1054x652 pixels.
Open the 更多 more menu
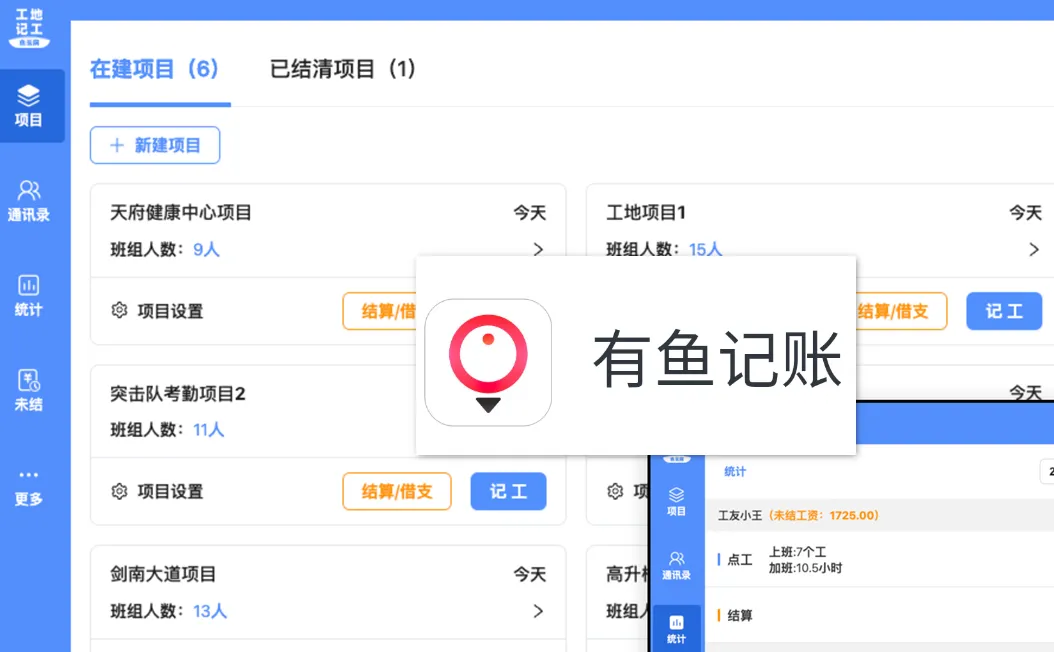pyautogui.click(x=28, y=489)
